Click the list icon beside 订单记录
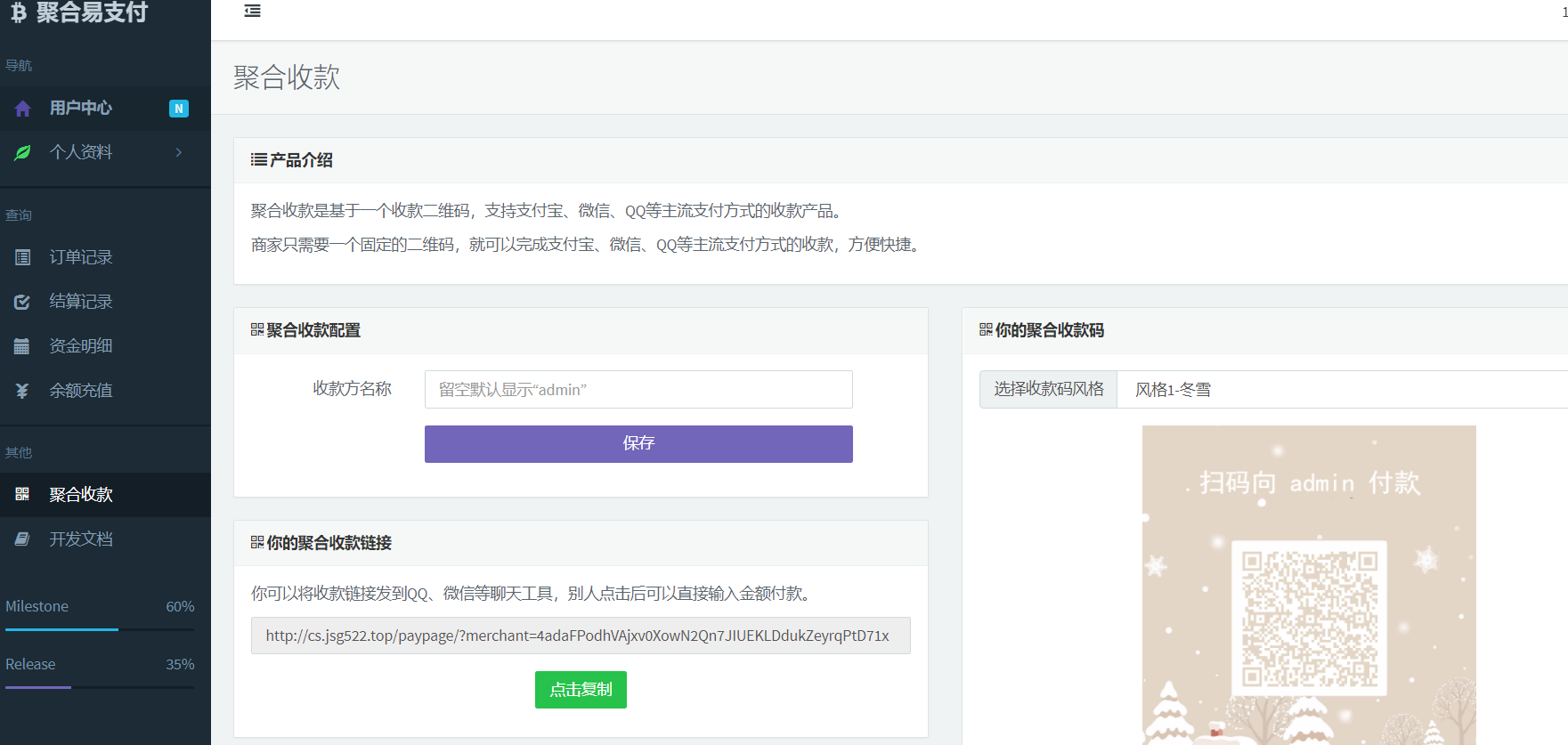The width and height of the screenshot is (1568, 745). pos(22,257)
